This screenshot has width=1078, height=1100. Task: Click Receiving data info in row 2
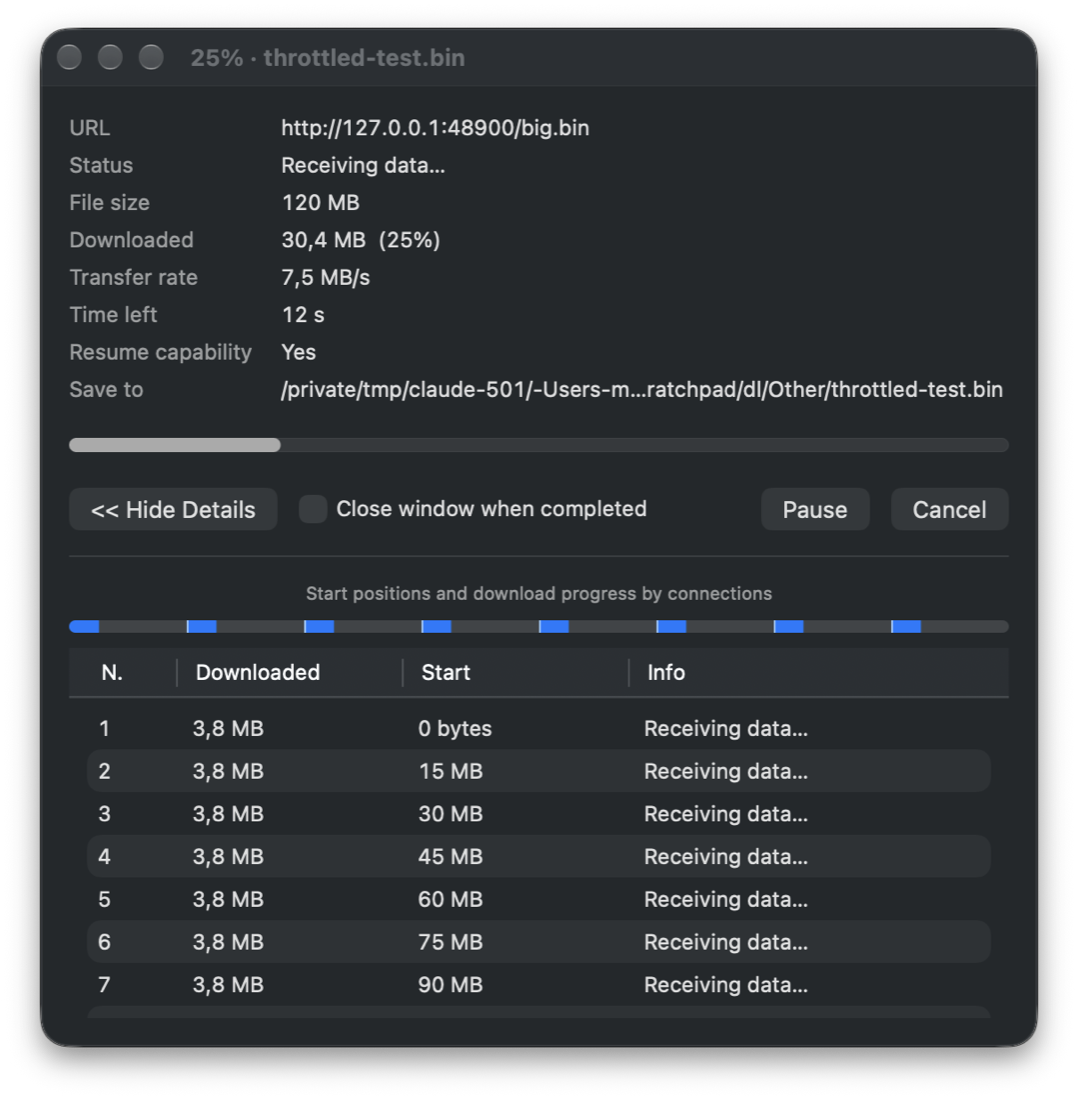[x=726, y=771]
